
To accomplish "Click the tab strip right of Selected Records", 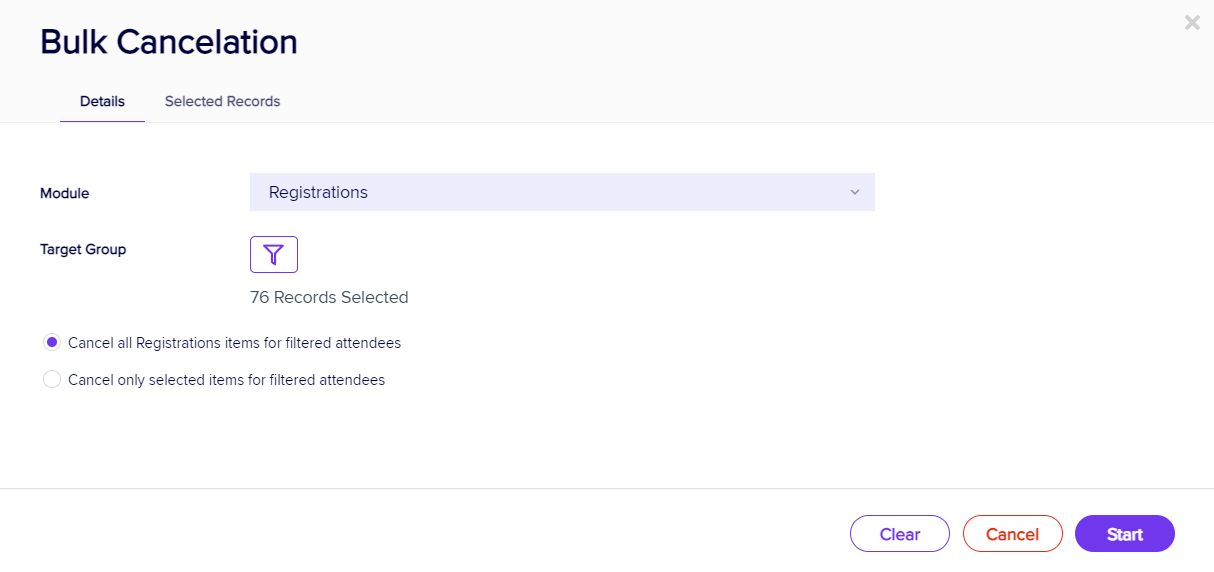I will click(x=700, y=102).
